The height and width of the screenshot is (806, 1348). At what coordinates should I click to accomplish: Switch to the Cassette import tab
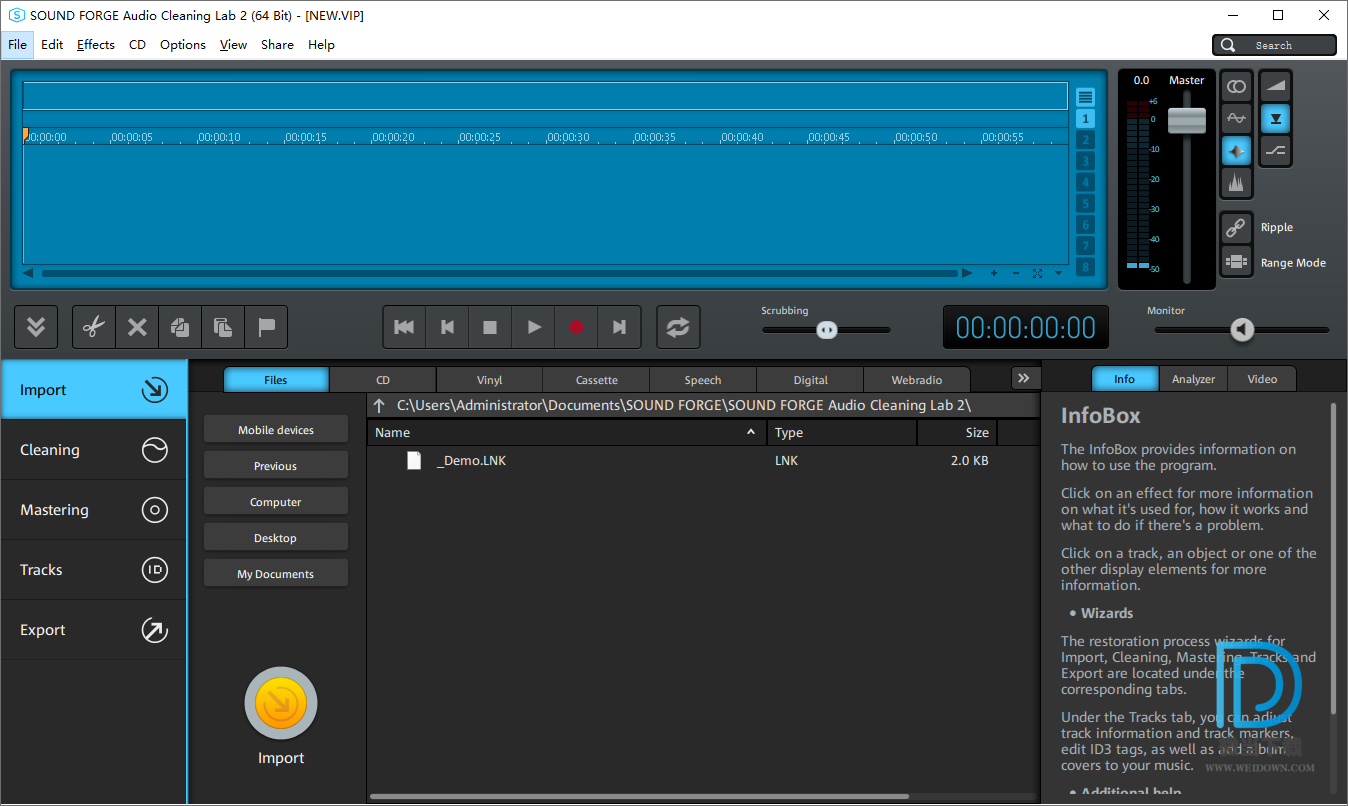click(x=597, y=380)
